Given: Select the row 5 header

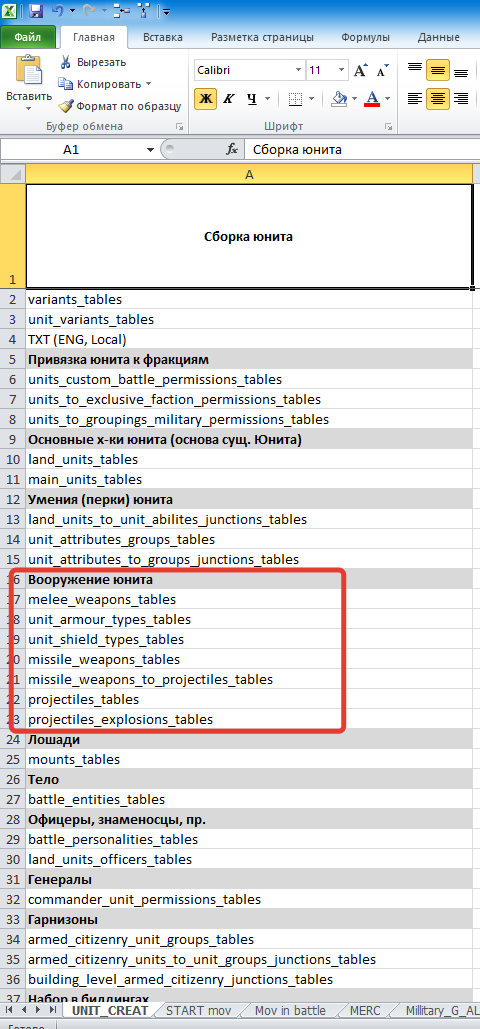Looking at the screenshot, I should pyautogui.click(x=12, y=360).
